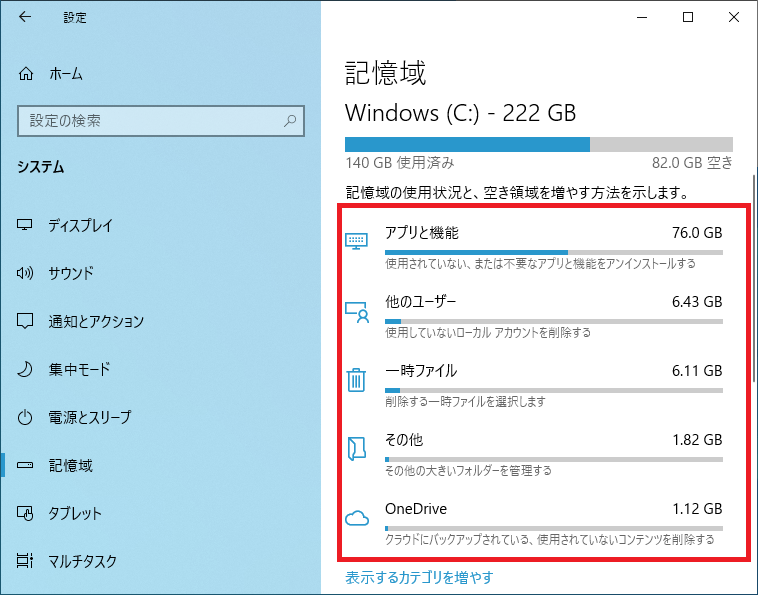Click the OneDrive cloud icon

pos(357,518)
